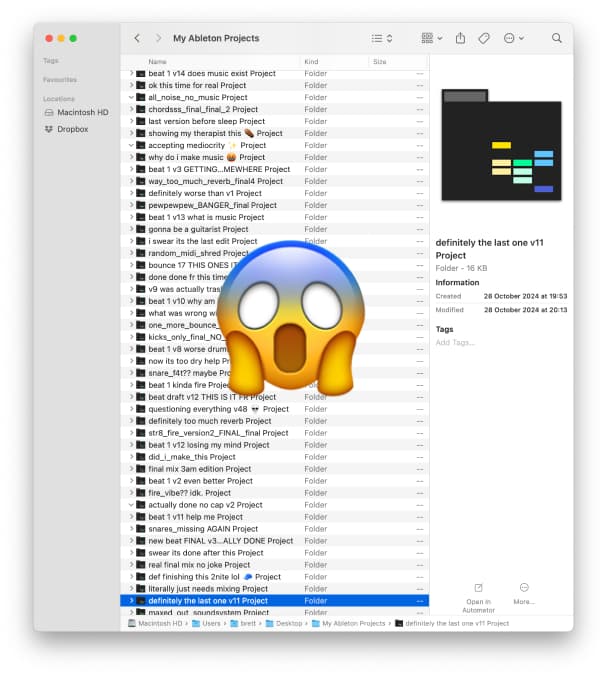Select 'did_i_make_this Project'

pos(275,457)
